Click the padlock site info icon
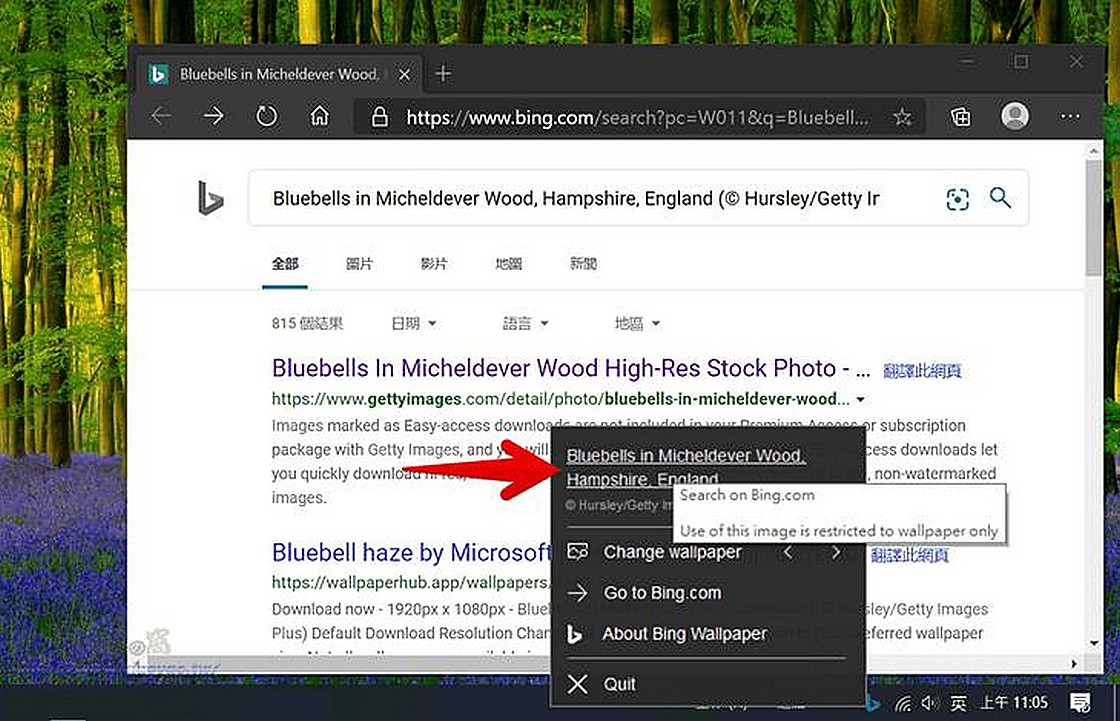 tap(380, 116)
